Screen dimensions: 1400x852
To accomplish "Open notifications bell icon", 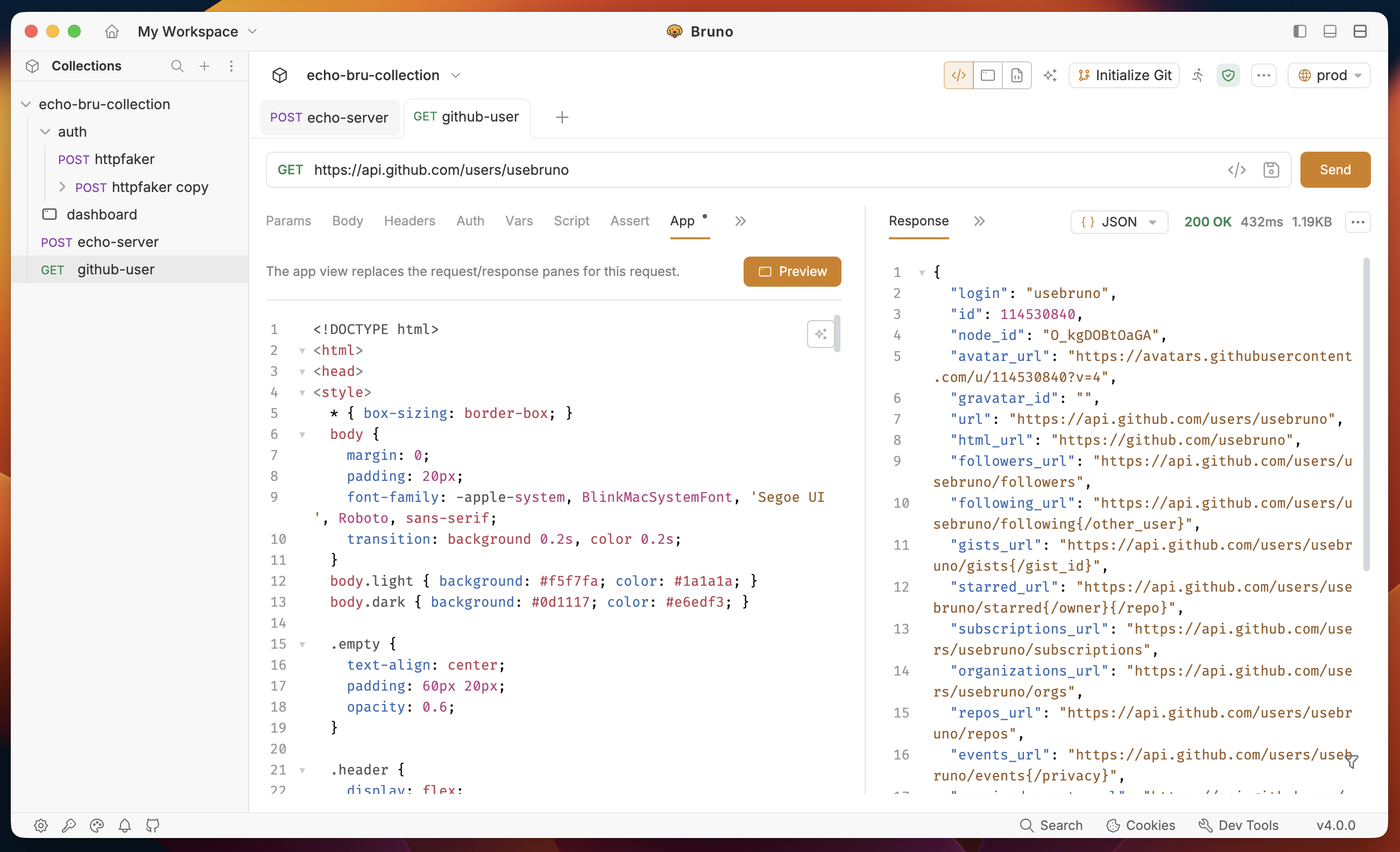I will (124, 825).
